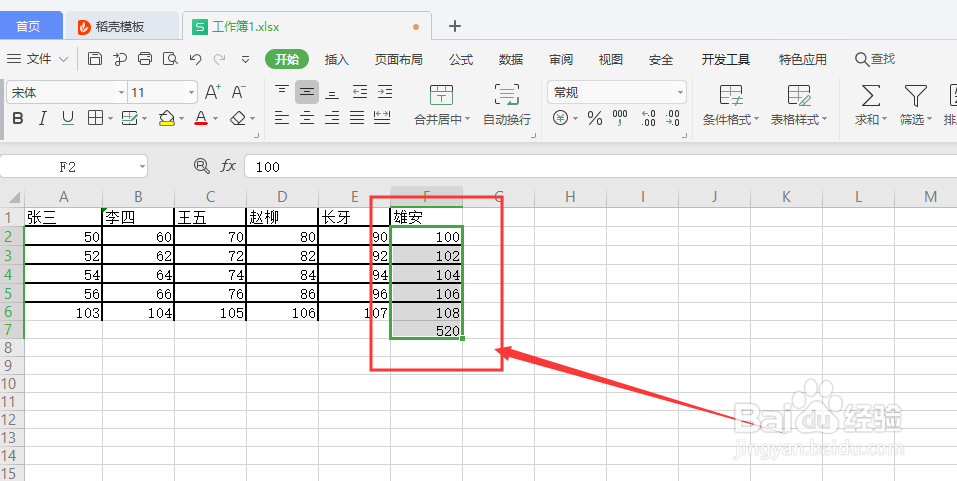Viewport: 957px width, 481px height.
Task: Align text left
Action: click(x=281, y=118)
